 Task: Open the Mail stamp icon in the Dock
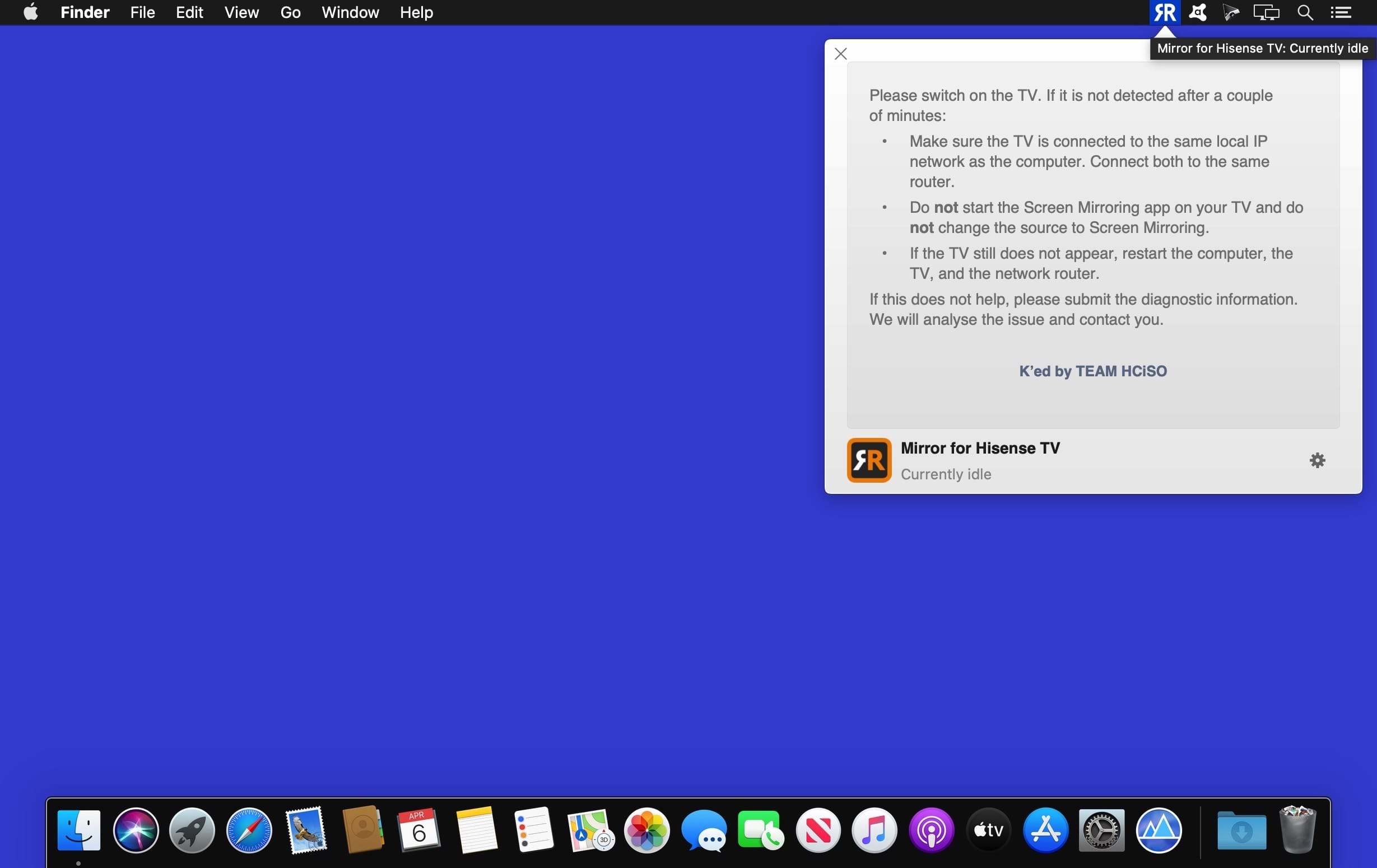306,830
